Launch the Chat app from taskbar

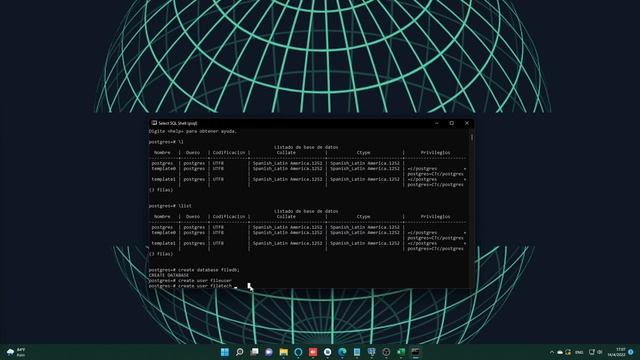[x=269, y=352]
